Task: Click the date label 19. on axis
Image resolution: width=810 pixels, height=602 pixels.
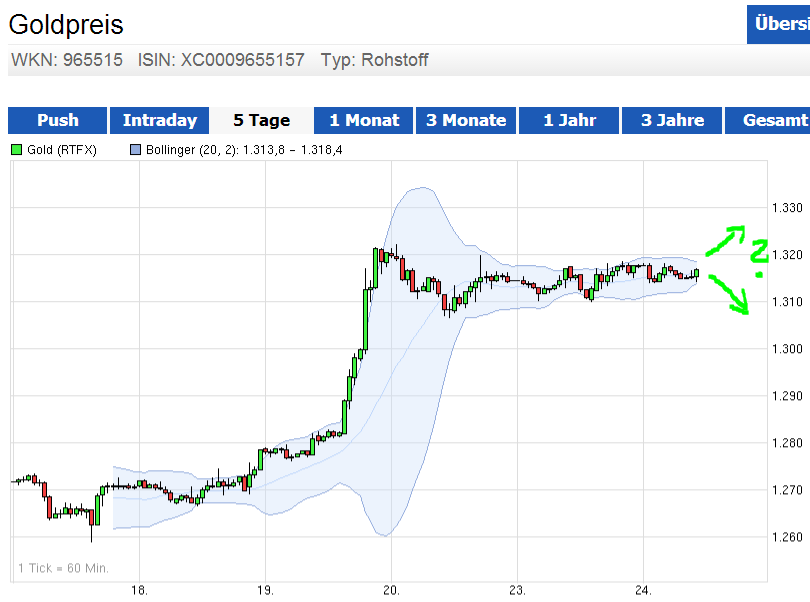Action: click(265, 590)
